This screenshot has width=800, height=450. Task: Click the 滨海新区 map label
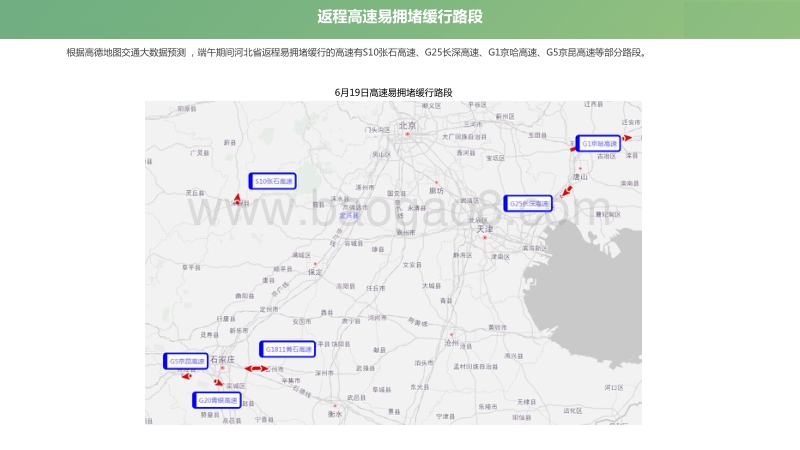coord(535,248)
